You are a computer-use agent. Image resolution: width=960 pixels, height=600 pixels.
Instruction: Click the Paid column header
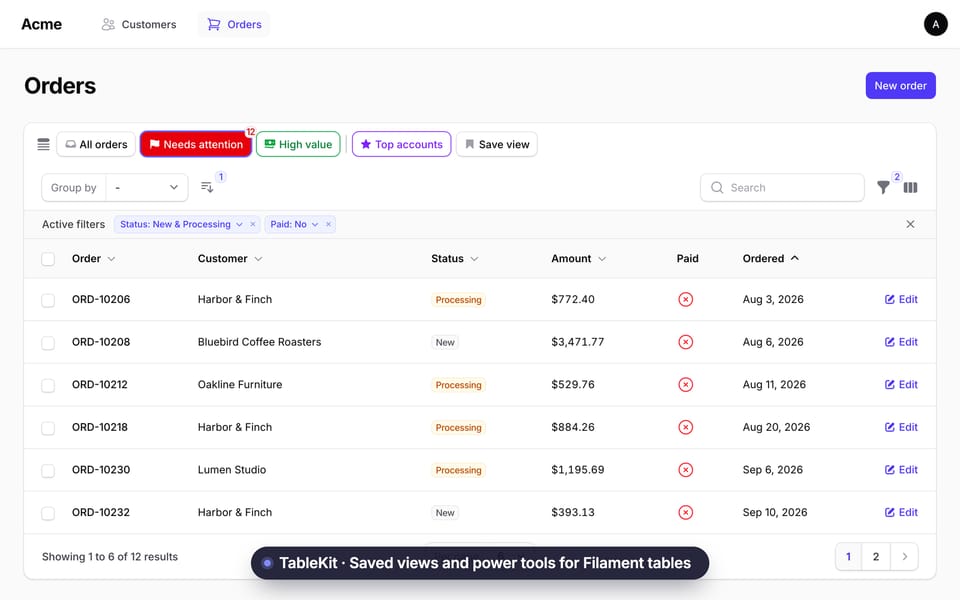[688, 258]
